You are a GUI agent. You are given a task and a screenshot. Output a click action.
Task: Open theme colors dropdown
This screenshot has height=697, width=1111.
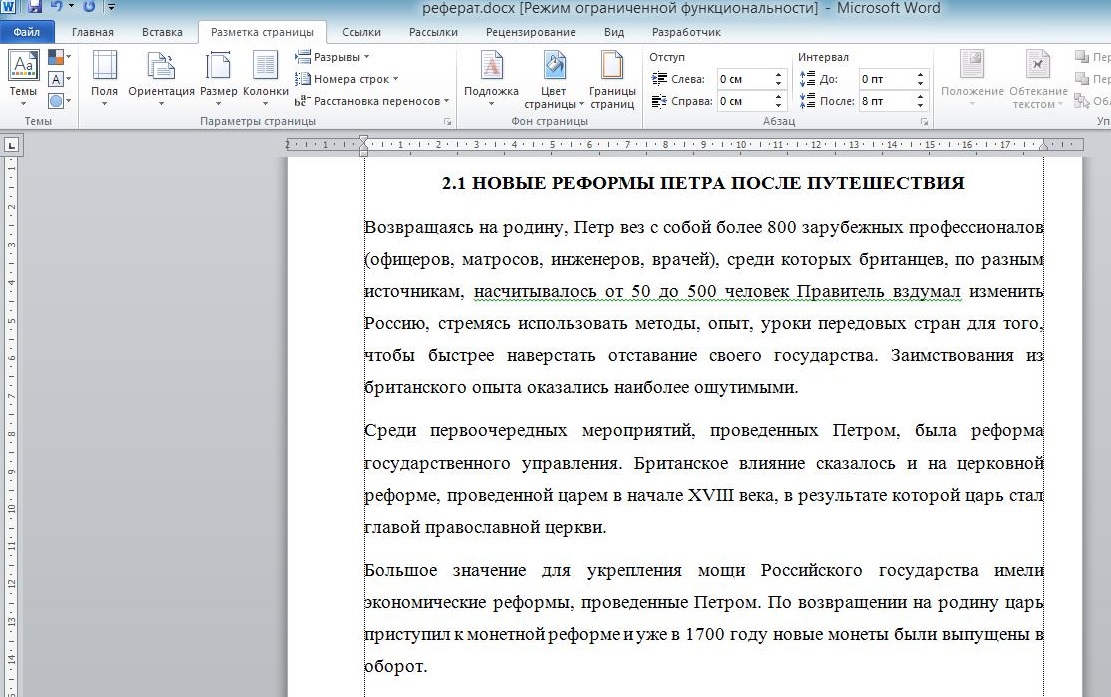60,57
